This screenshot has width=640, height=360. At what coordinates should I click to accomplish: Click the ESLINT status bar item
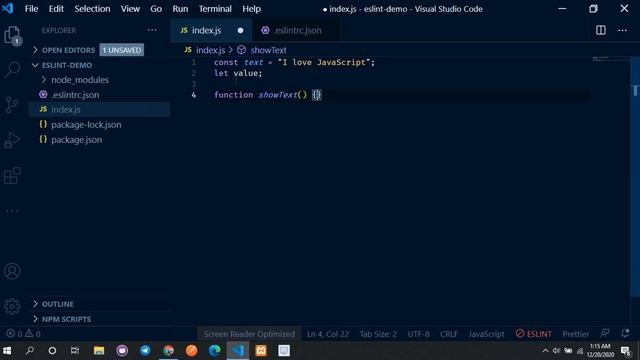tap(533, 334)
